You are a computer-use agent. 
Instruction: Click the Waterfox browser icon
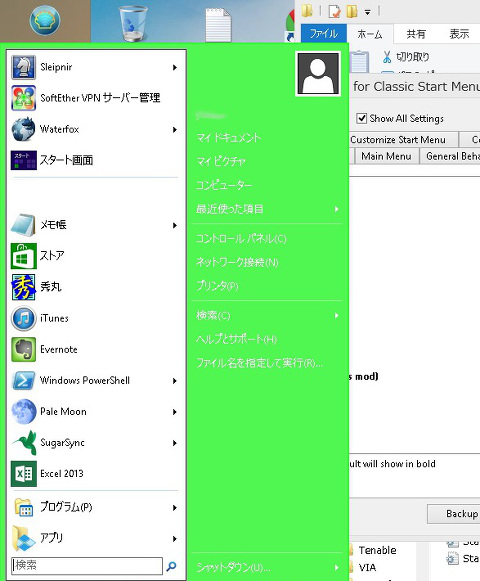coord(23,129)
